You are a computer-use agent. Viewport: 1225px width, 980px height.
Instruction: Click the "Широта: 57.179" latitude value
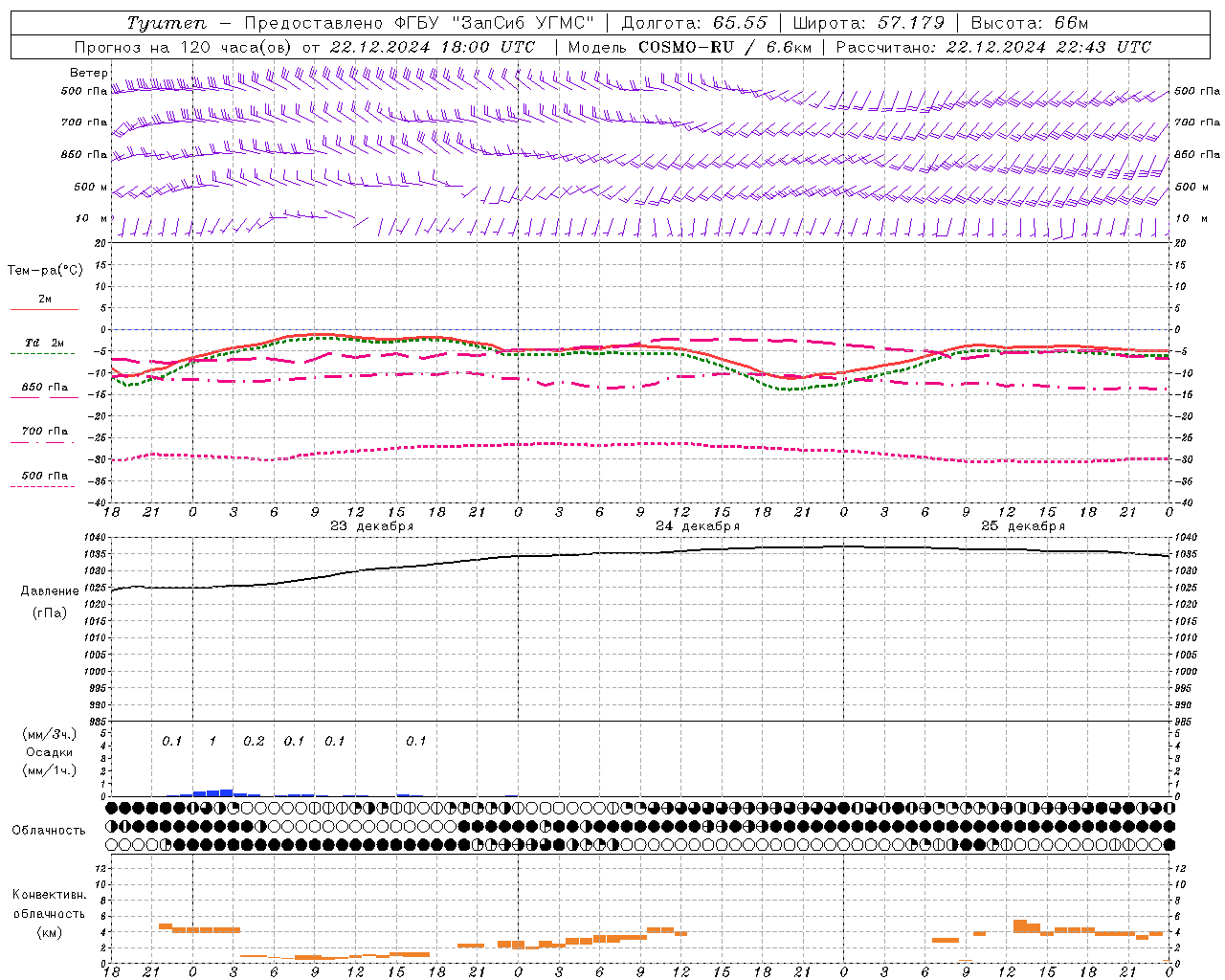click(869, 24)
